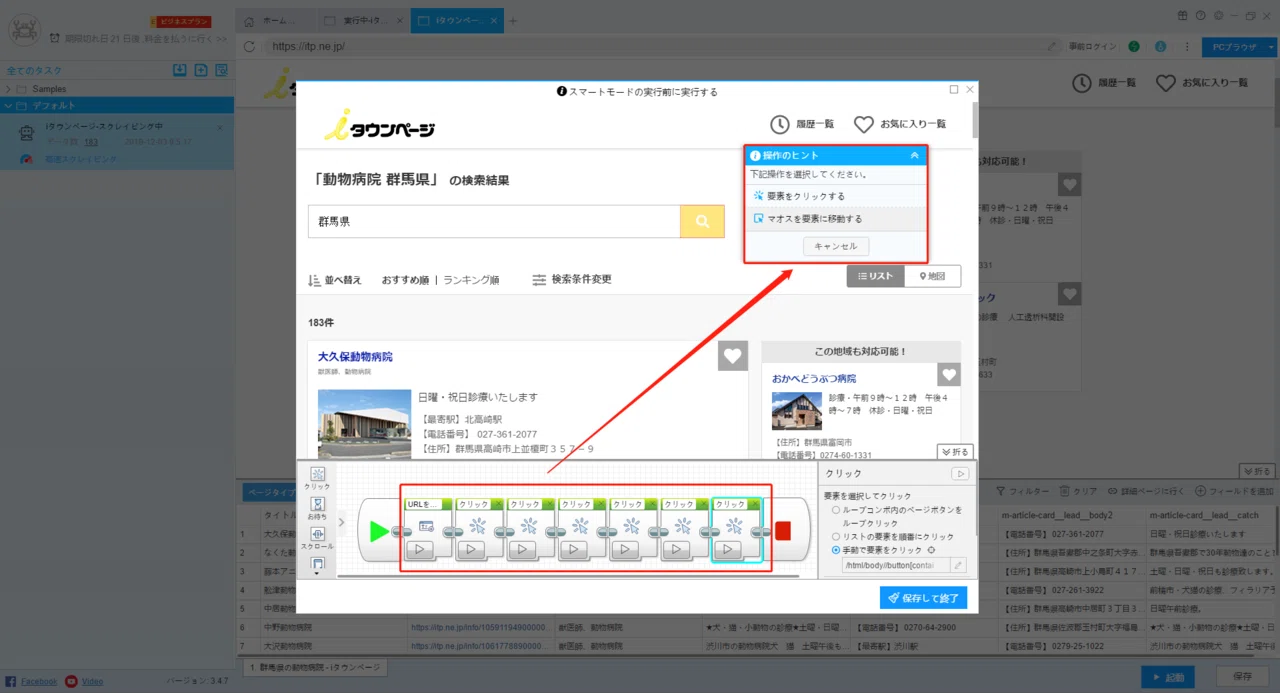Select 手動で要素をクリック radio

point(836,550)
